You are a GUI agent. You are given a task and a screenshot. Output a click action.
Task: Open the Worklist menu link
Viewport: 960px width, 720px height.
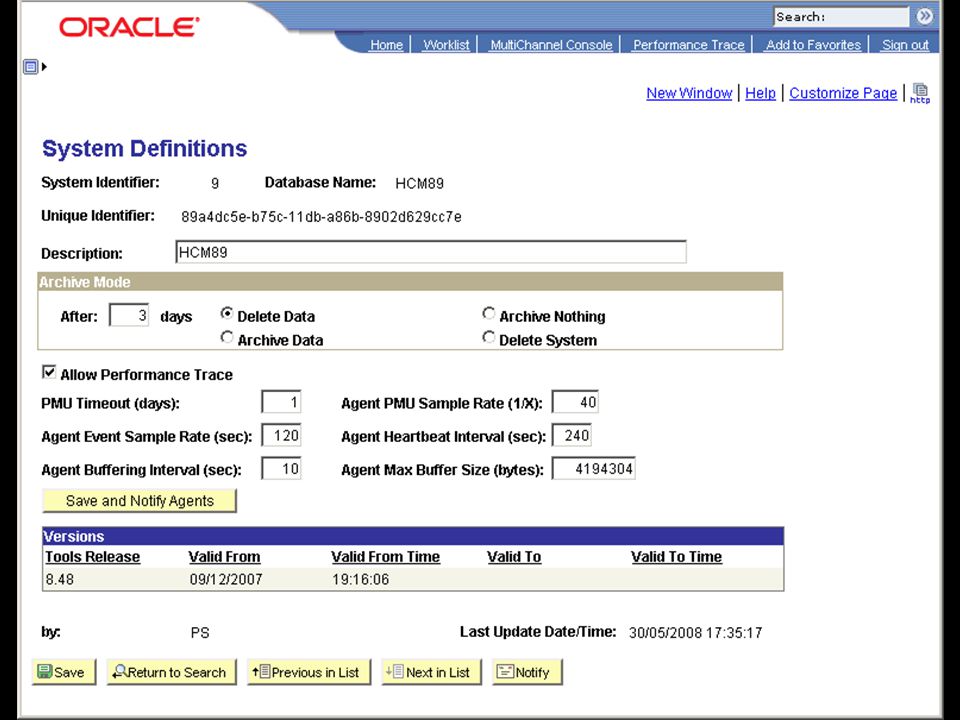(446, 45)
